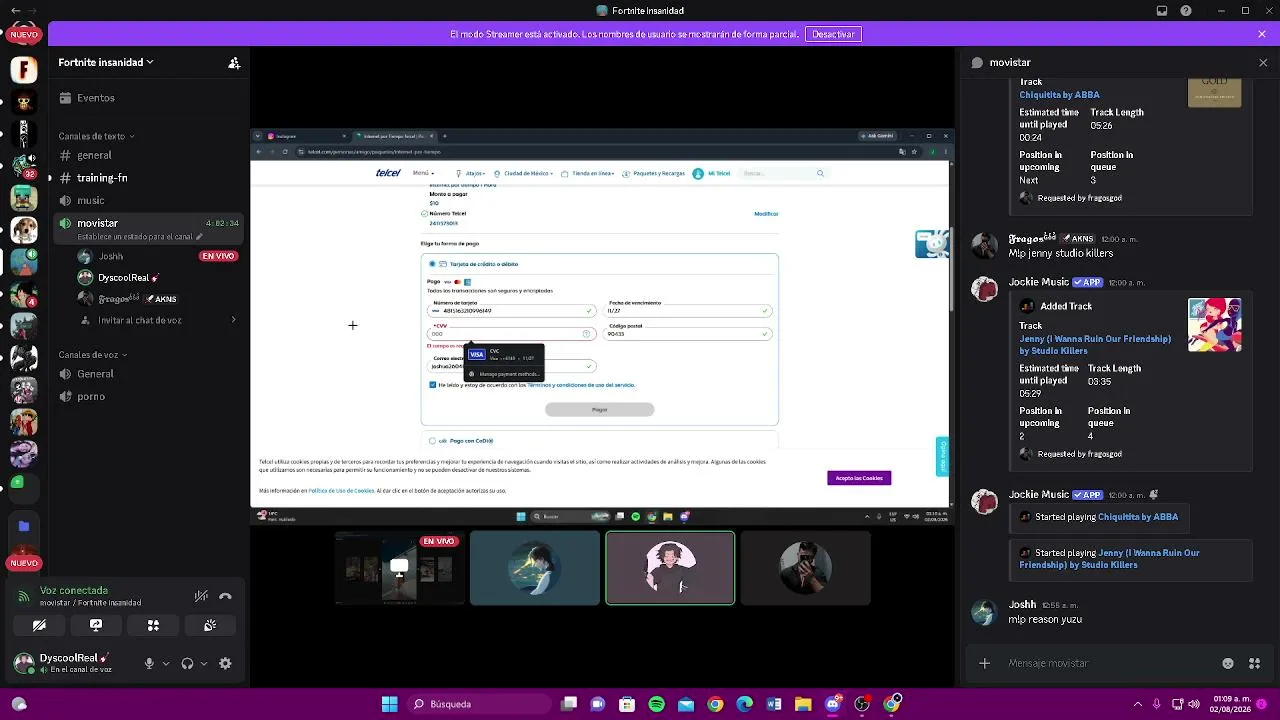
Task: Mute microphone in user panel
Action: pos(149,663)
